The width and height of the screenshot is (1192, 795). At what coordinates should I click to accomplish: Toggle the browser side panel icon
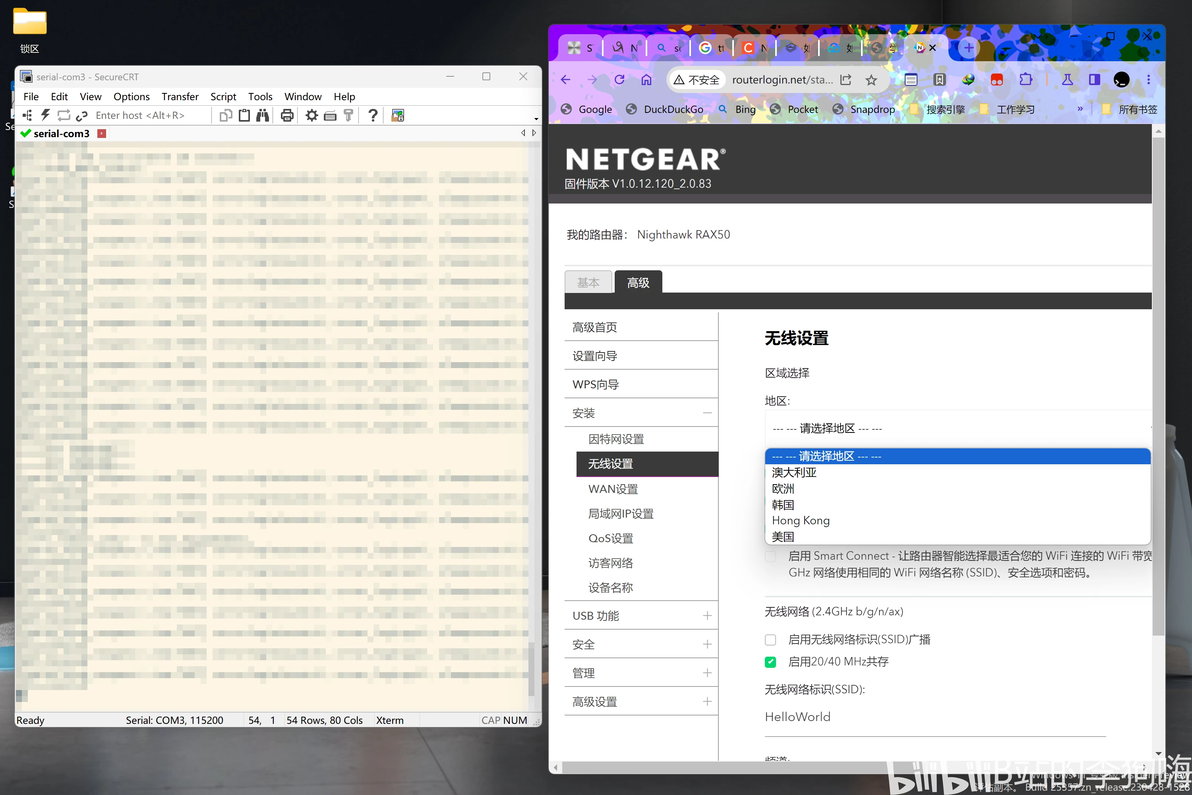pos(1094,80)
